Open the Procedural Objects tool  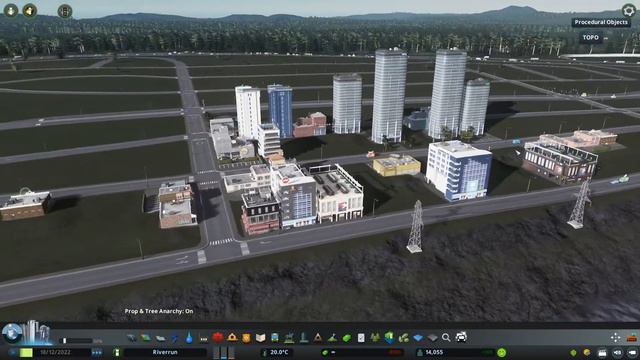click(601, 22)
